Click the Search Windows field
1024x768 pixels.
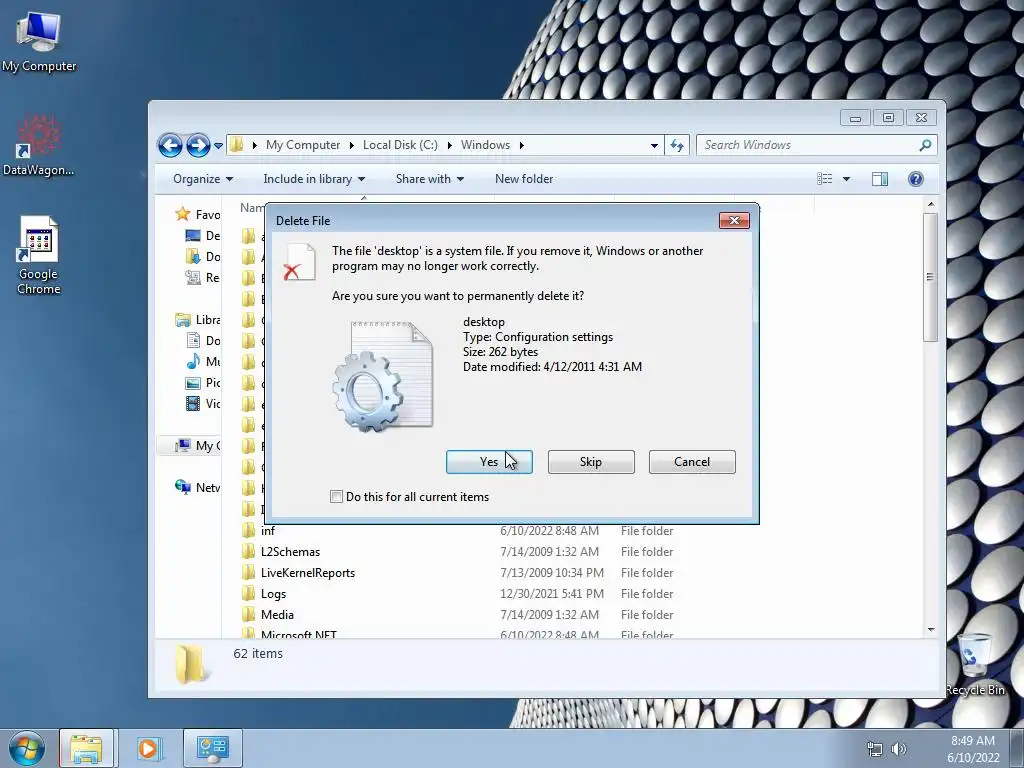tap(816, 145)
